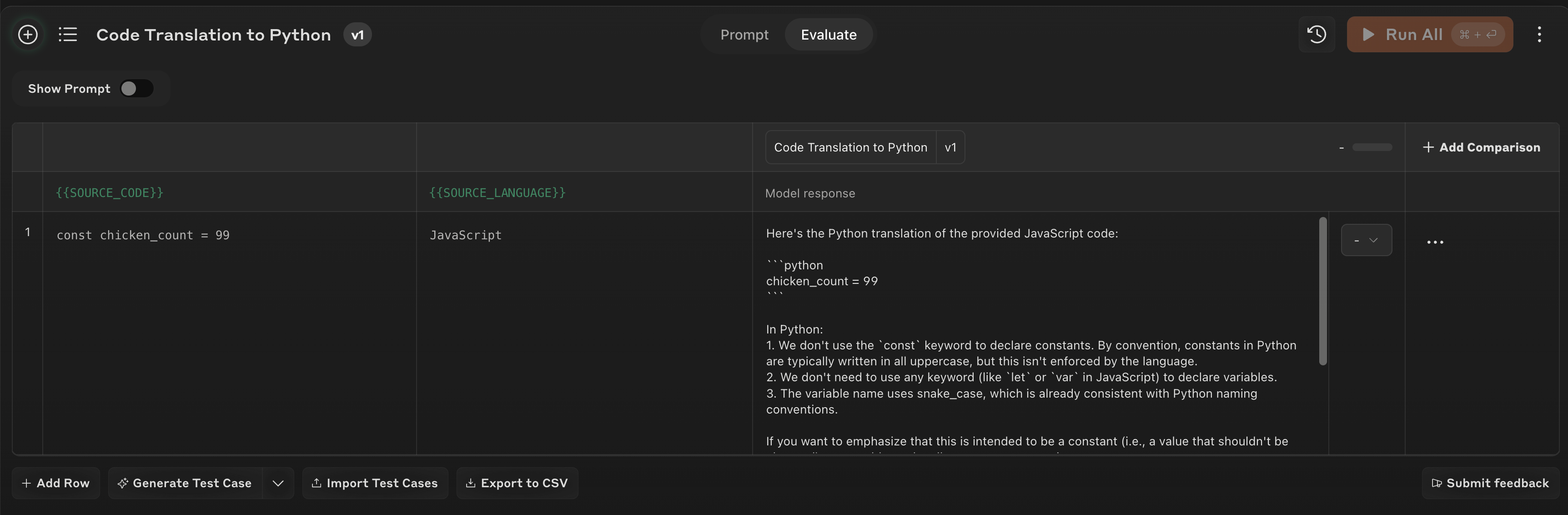The width and height of the screenshot is (1568, 515).
Task: Toggle the Show Prompt switch
Action: [x=136, y=89]
